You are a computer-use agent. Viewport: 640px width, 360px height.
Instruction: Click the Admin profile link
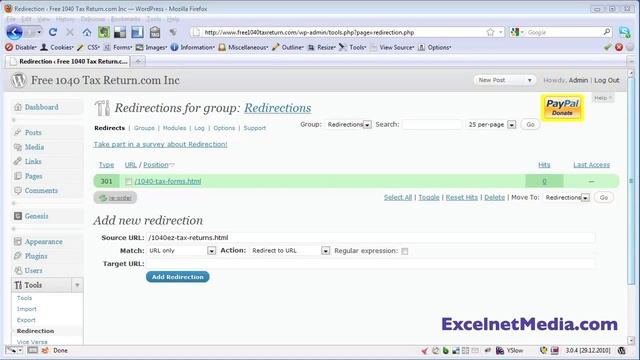pos(578,80)
